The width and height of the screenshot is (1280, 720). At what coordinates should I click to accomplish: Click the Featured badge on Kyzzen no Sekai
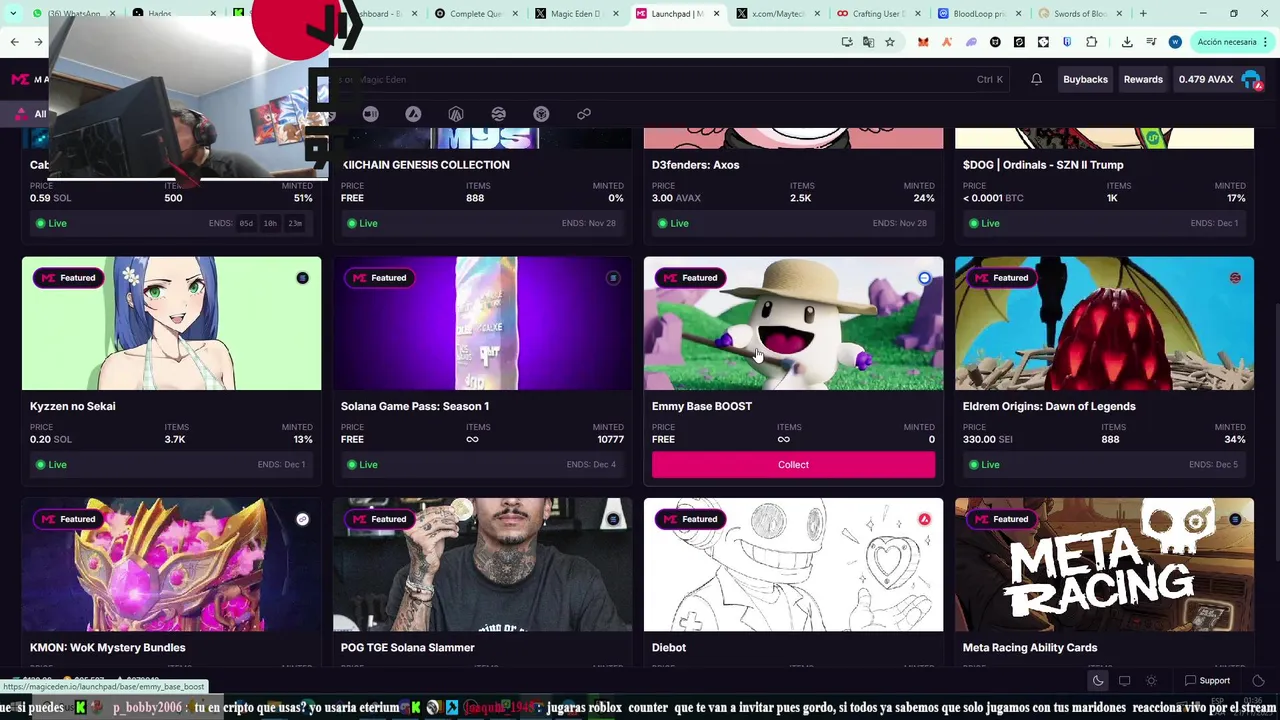tap(68, 278)
